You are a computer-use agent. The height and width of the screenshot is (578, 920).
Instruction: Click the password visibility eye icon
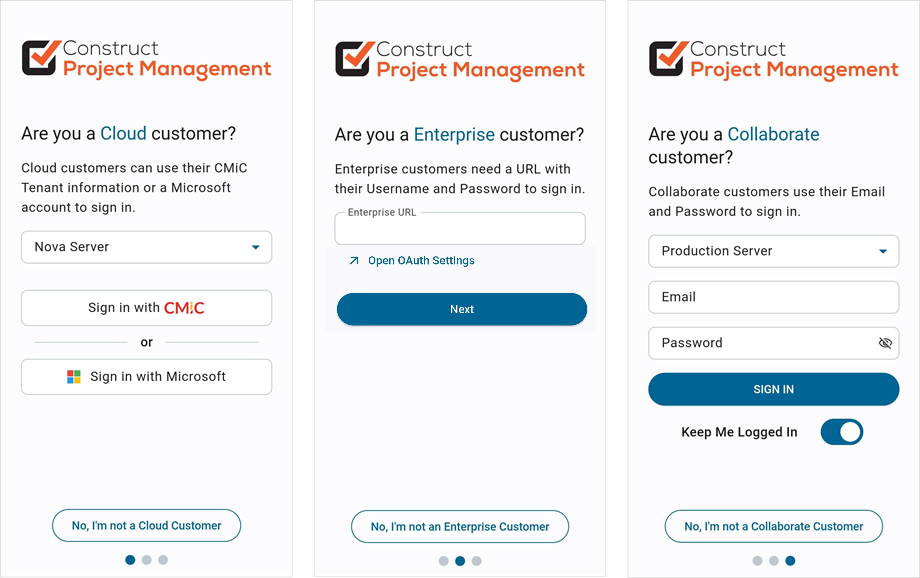(x=885, y=343)
